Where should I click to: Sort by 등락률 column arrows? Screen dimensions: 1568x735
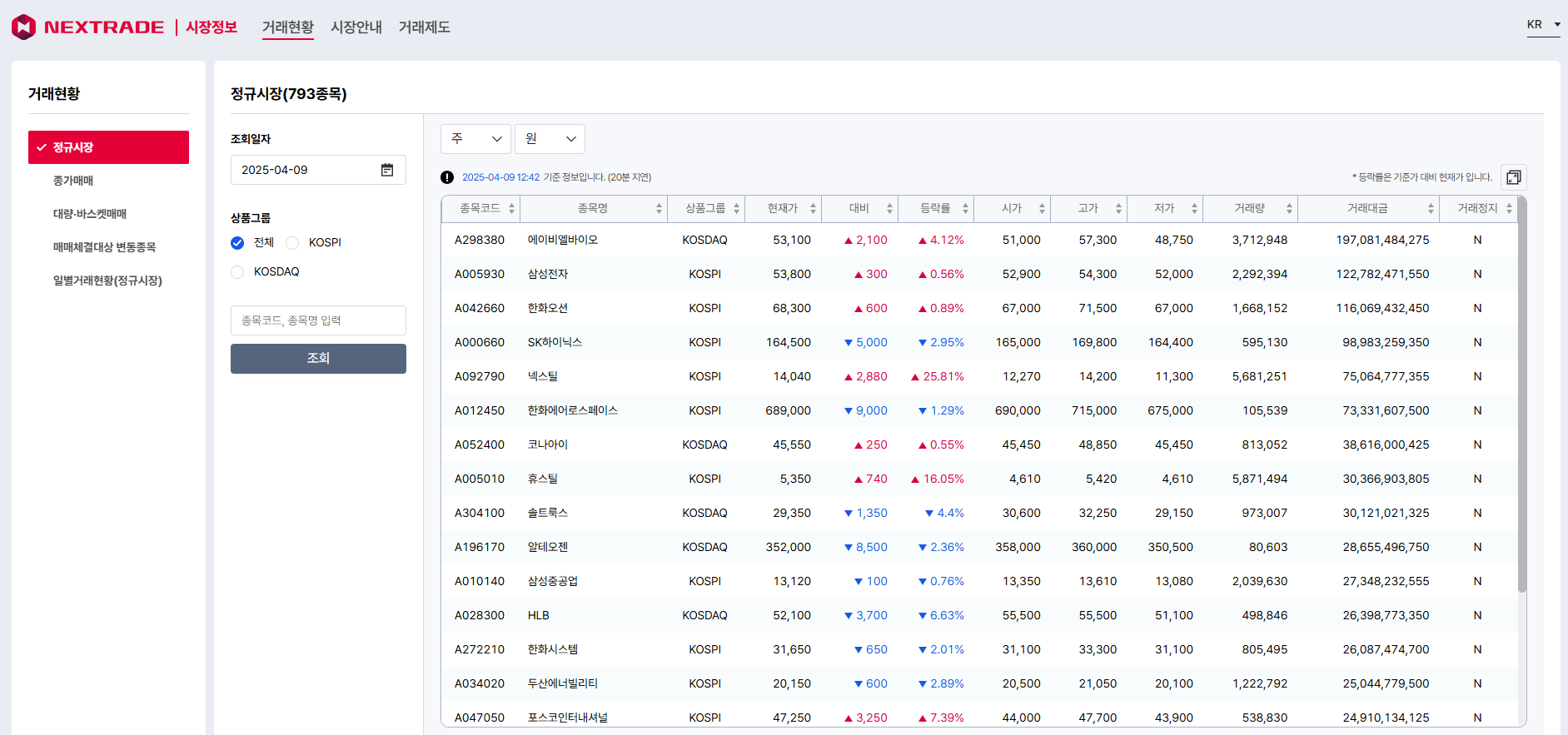tap(965, 209)
